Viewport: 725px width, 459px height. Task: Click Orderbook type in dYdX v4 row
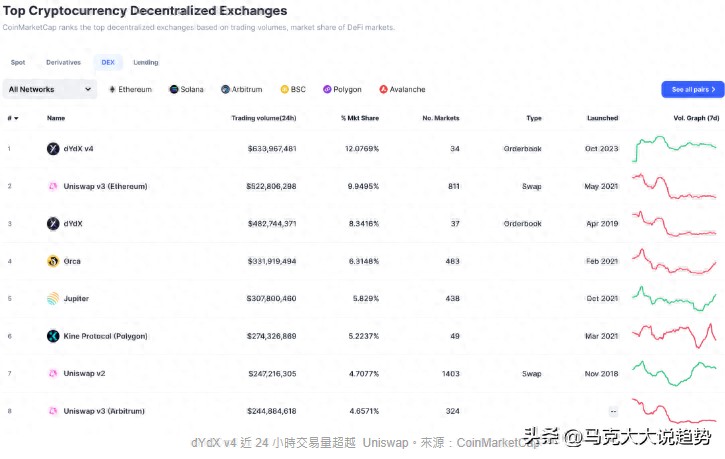pyautogui.click(x=522, y=149)
